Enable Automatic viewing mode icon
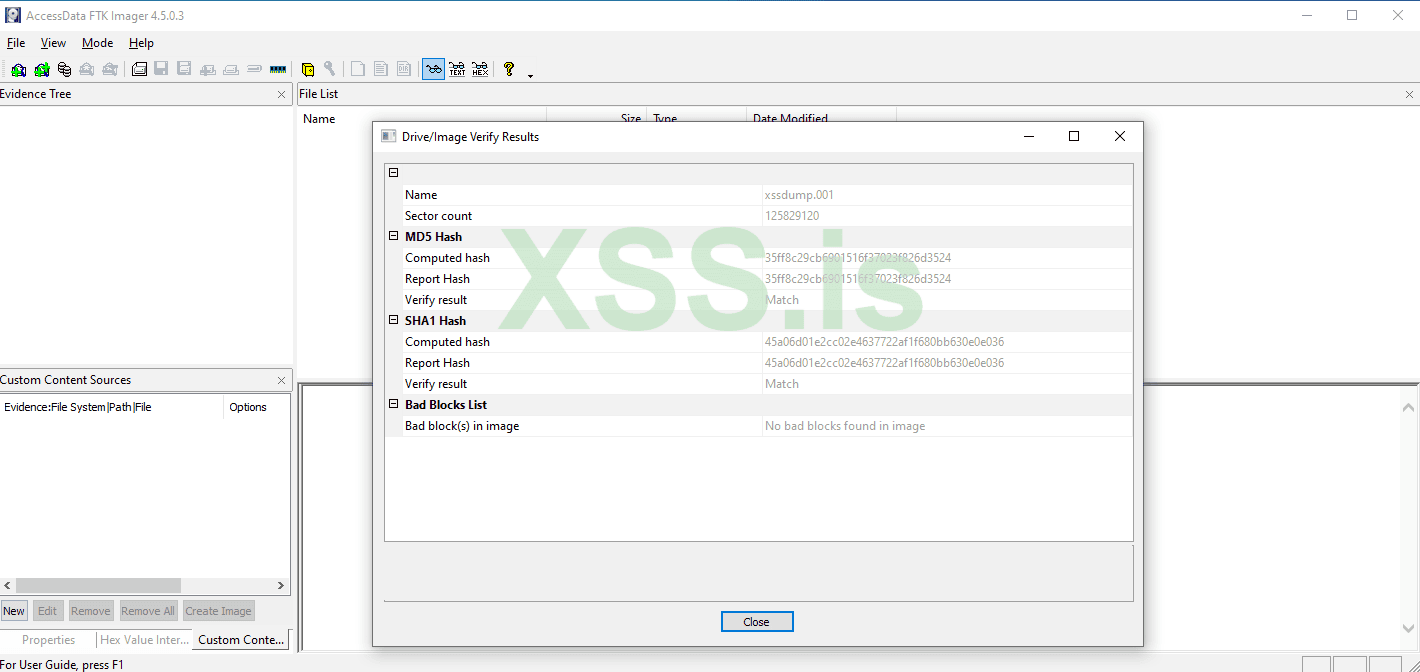The width and height of the screenshot is (1420, 672). click(432, 69)
